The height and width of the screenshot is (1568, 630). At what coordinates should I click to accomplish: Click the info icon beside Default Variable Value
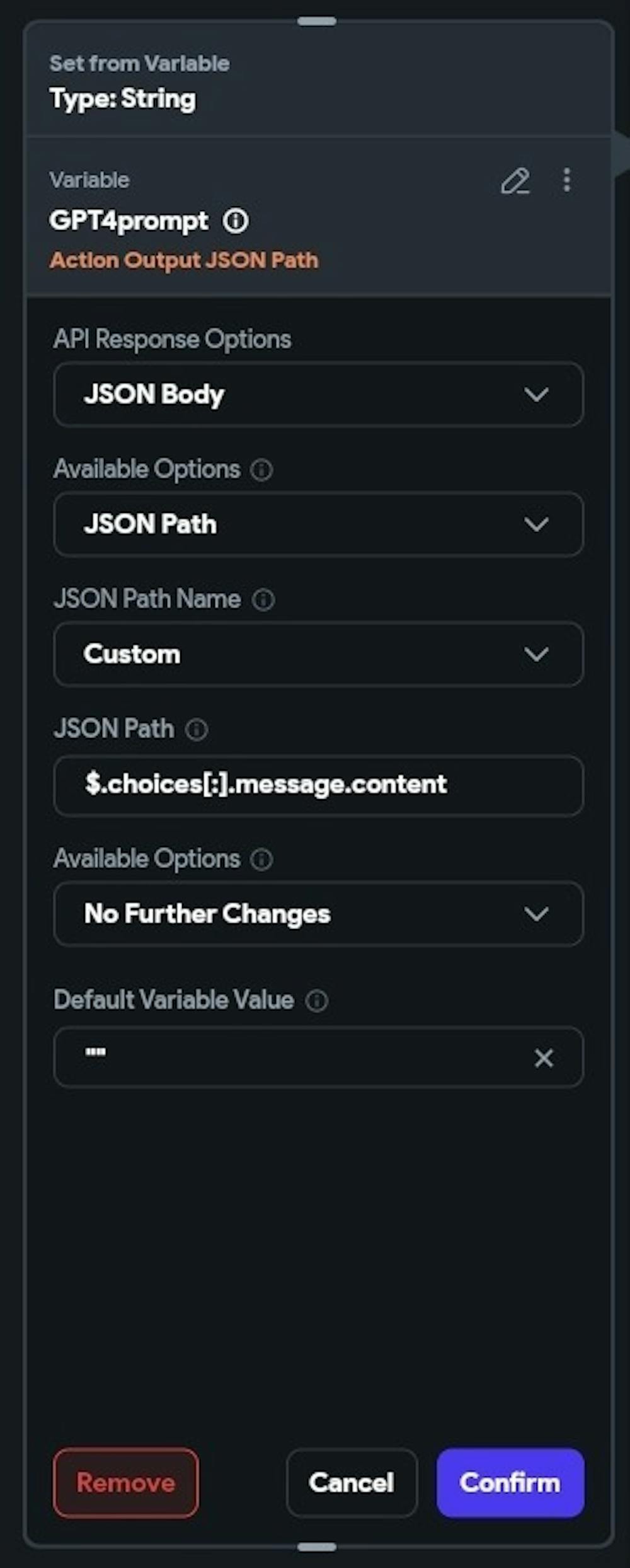point(316,1001)
